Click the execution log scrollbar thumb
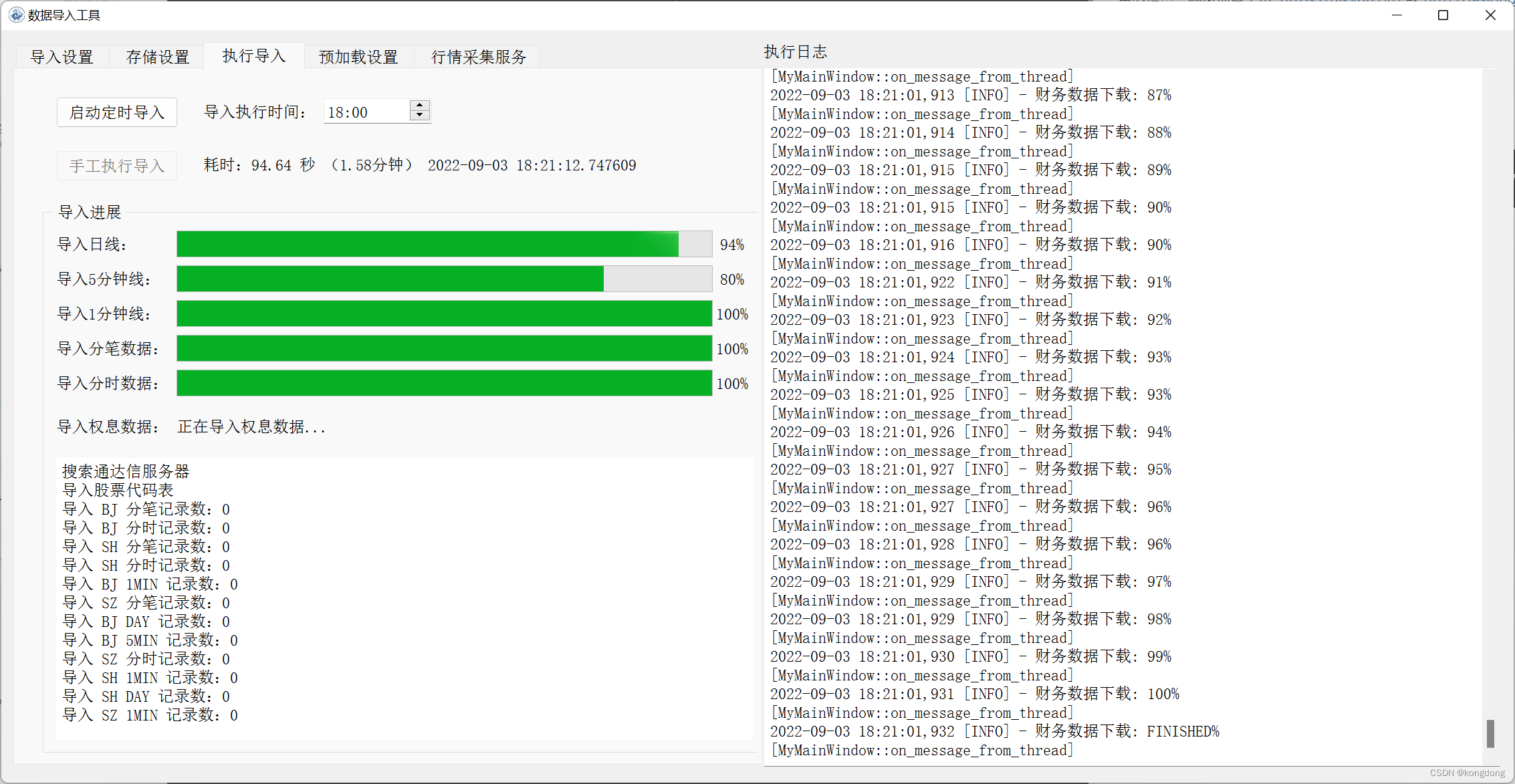This screenshot has height=784, width=1515. 1490,733
